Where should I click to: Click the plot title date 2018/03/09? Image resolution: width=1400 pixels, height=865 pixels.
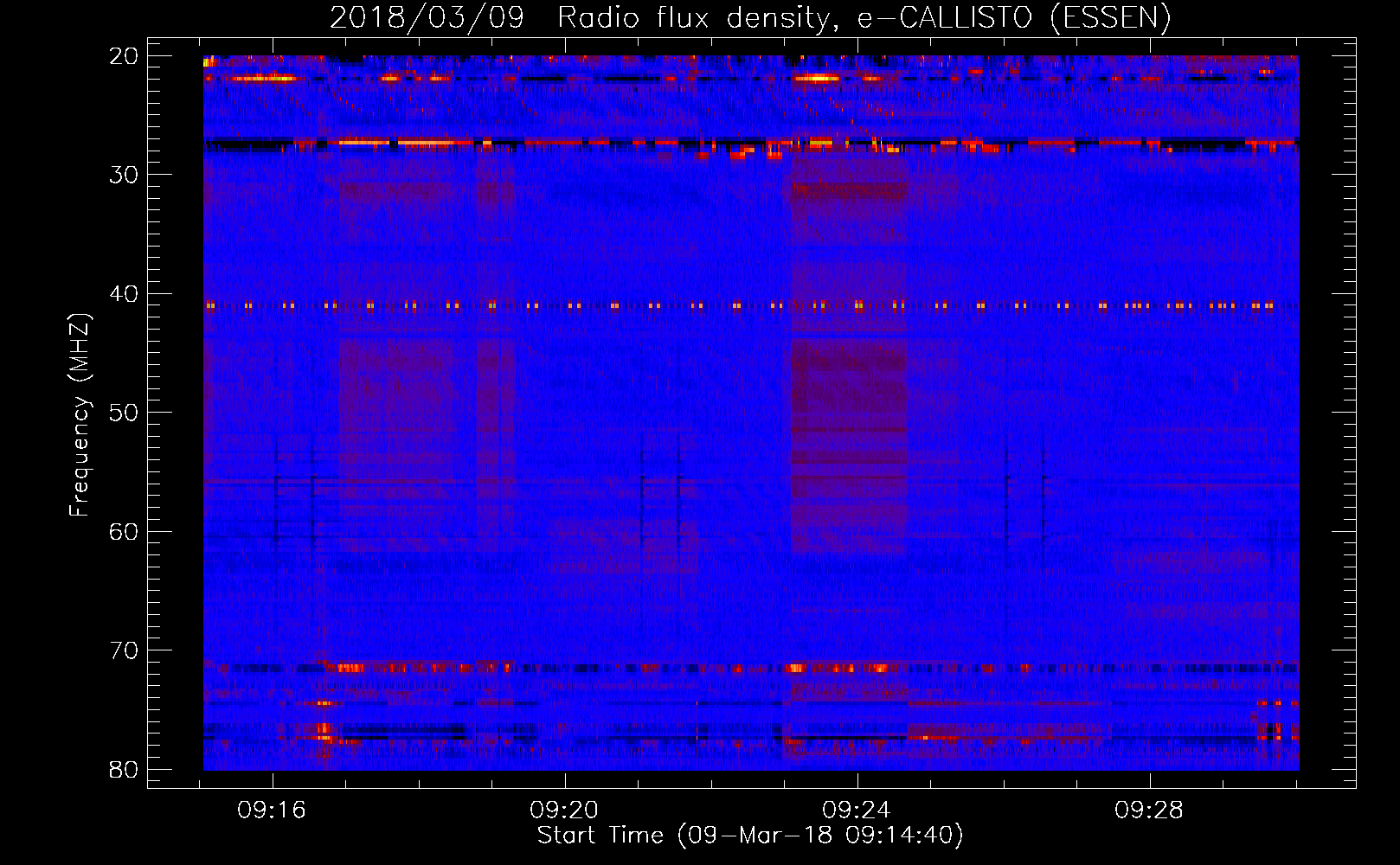[x=427, y=18]
